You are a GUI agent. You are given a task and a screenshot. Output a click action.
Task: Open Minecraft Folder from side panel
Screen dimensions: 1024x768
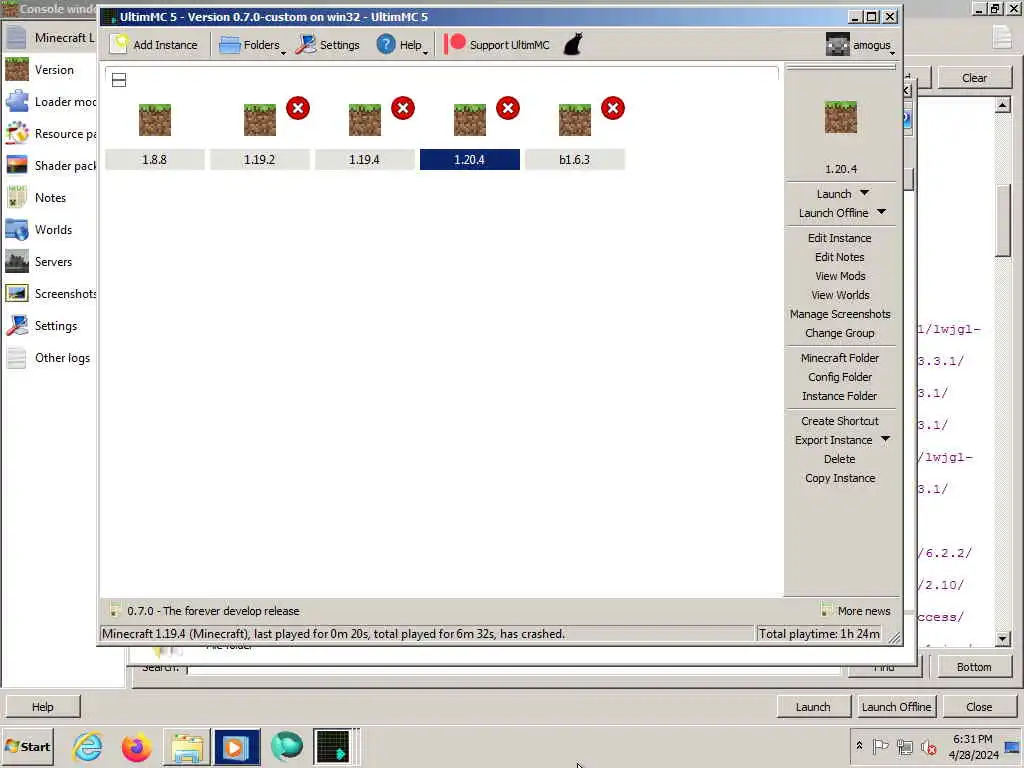pyautogui.click(x=840, y=358)
